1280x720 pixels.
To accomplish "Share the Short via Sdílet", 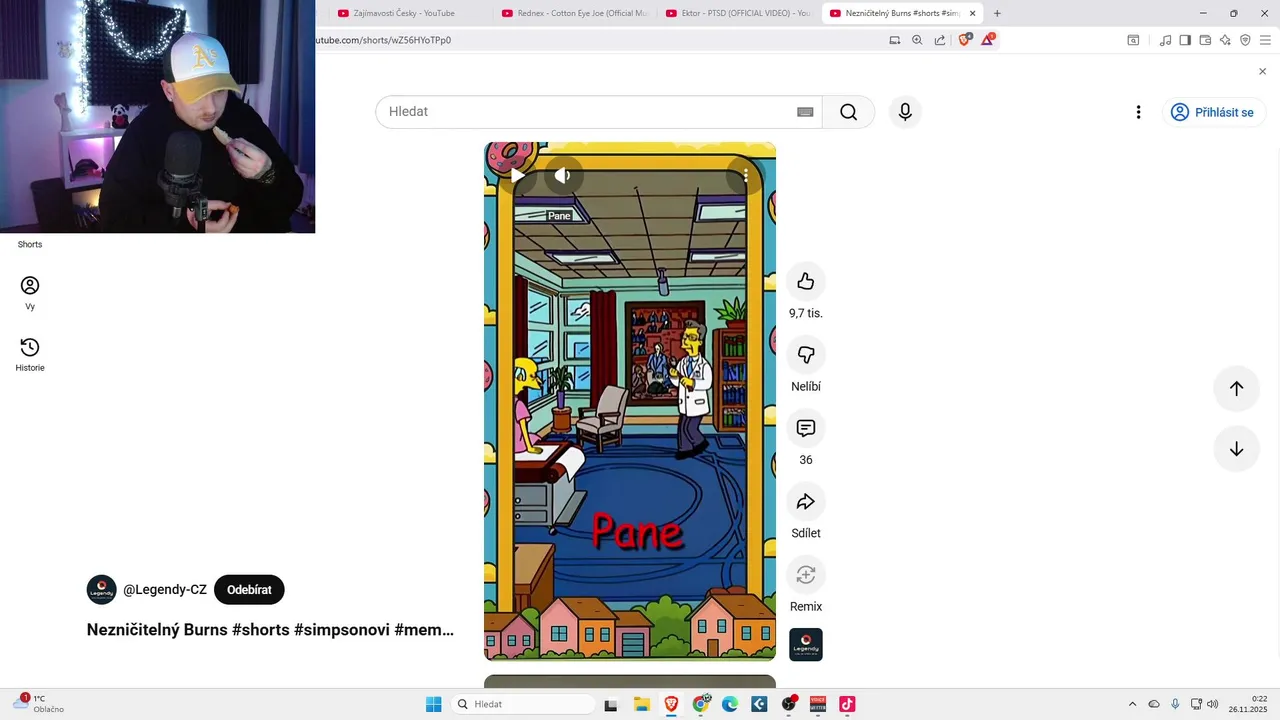I will click(x=806, y=502).
